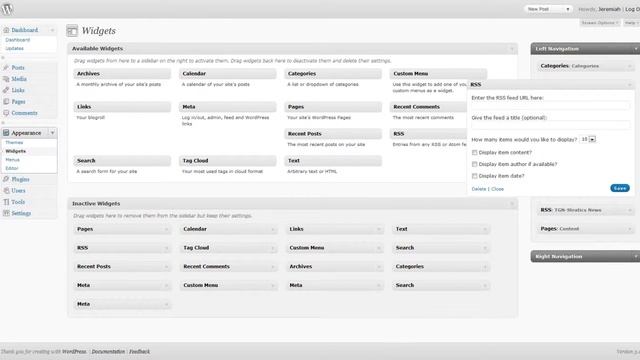Click the Links chain icon

coord(6,90)
